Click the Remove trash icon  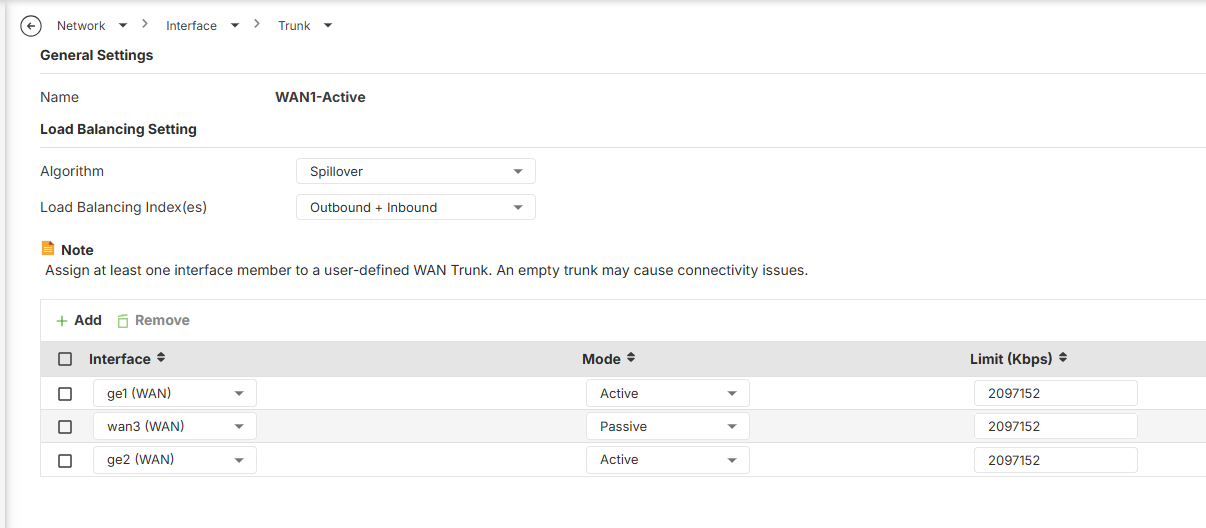tap(123, 321)
